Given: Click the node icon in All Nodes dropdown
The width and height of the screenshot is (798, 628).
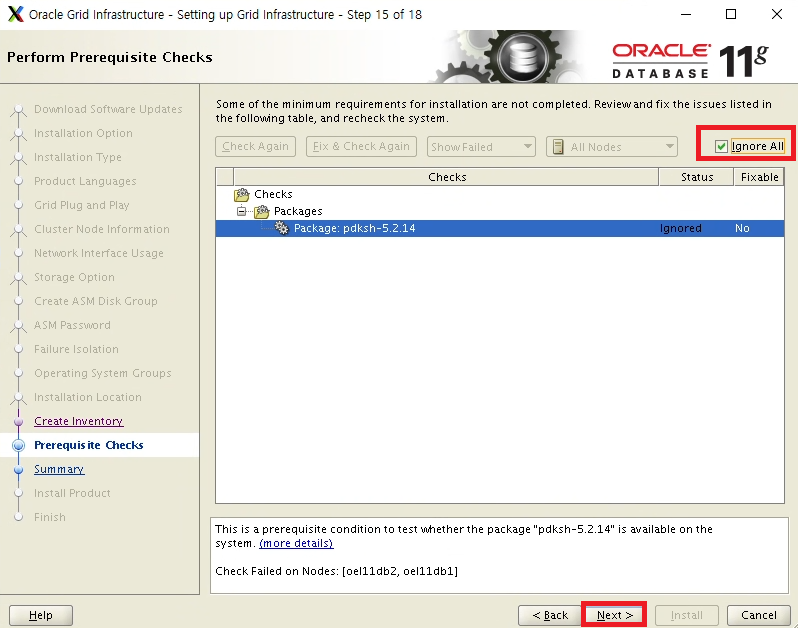Looking at the screenshot, I should point(558,147).
